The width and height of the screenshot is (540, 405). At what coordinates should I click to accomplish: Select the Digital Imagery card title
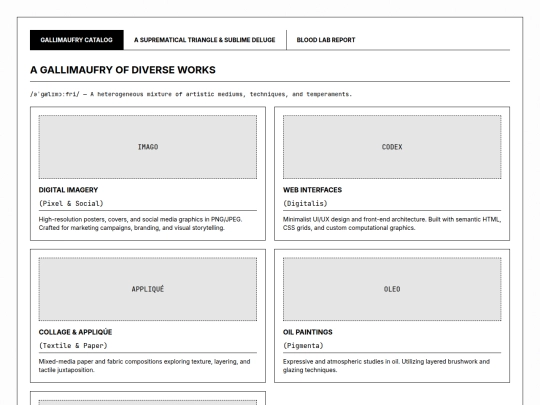pos(68,190)
